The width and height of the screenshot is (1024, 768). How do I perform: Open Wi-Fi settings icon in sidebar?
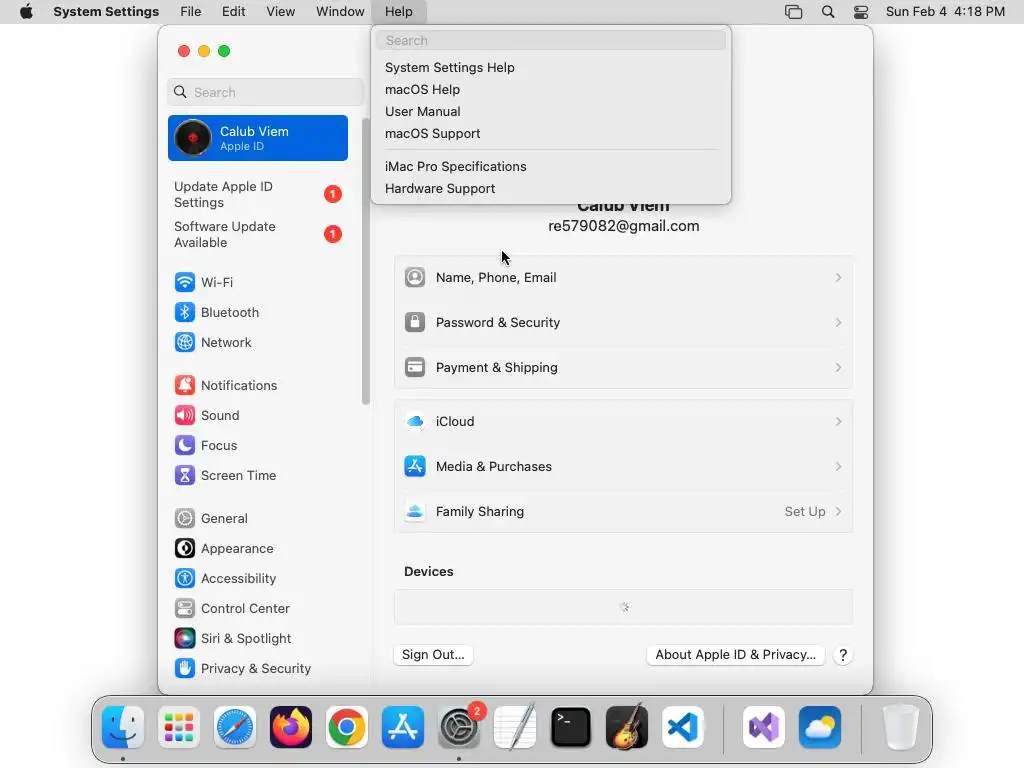tap(185, 282)
